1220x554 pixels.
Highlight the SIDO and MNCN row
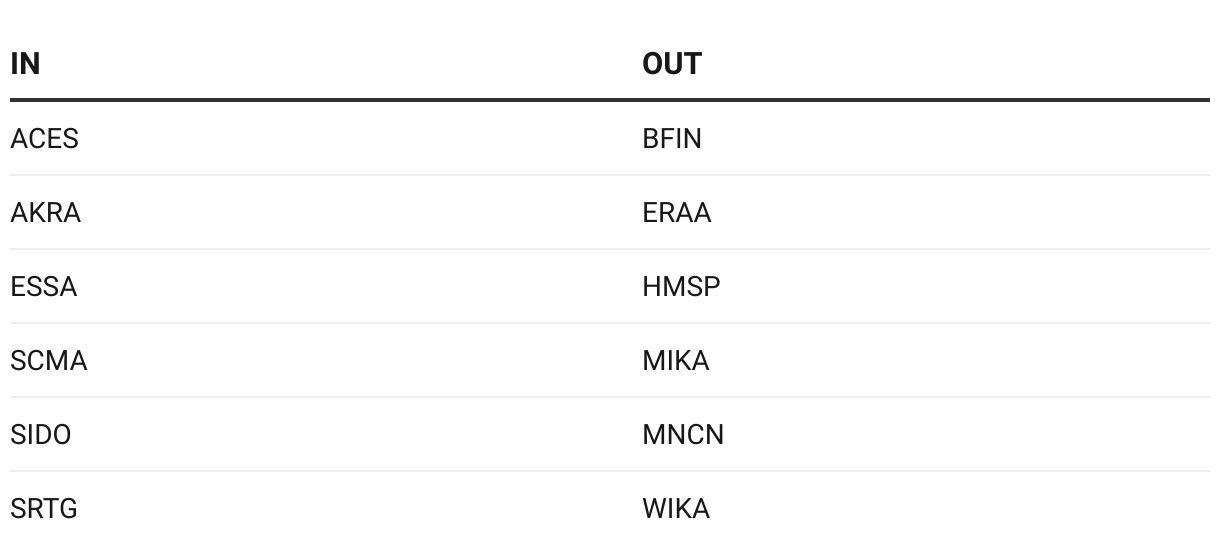(x=610, y=435)
